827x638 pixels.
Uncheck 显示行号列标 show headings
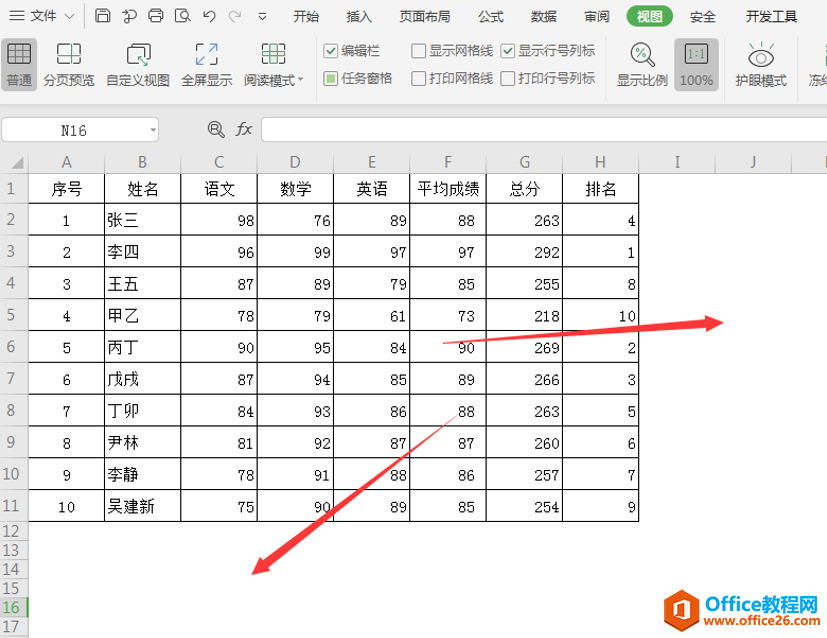point(507,51)
